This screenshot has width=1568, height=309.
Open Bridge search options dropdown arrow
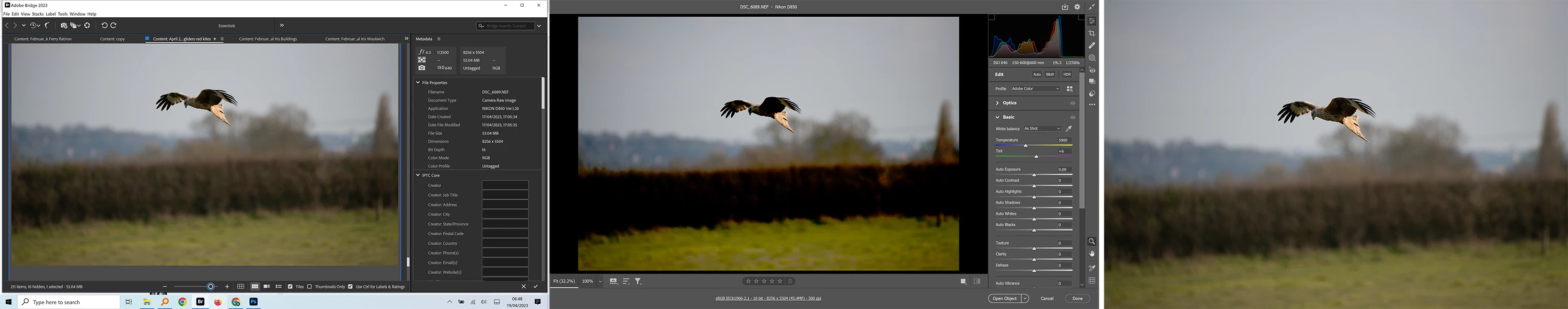[x=539, y=26]
